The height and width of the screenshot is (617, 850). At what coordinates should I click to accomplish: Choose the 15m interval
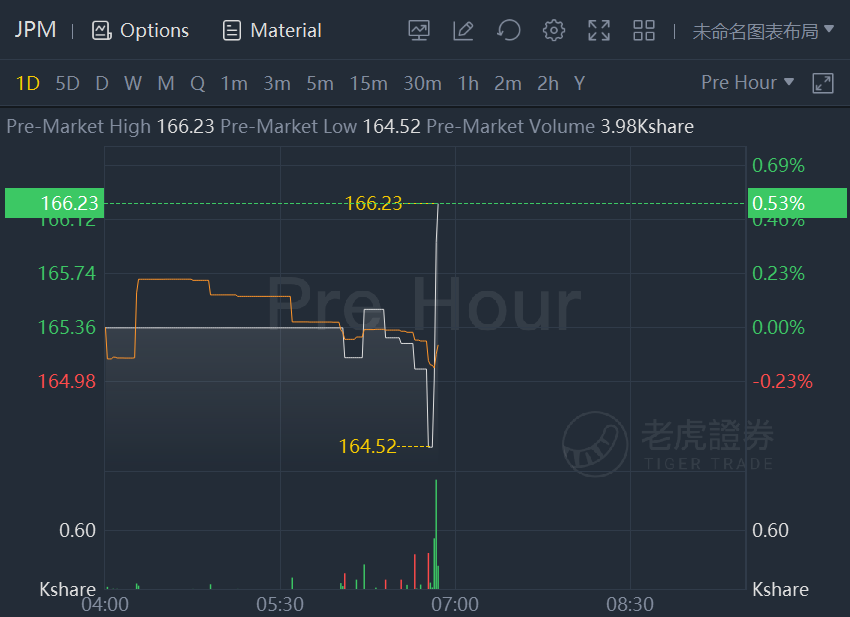(x=369, y=83)
